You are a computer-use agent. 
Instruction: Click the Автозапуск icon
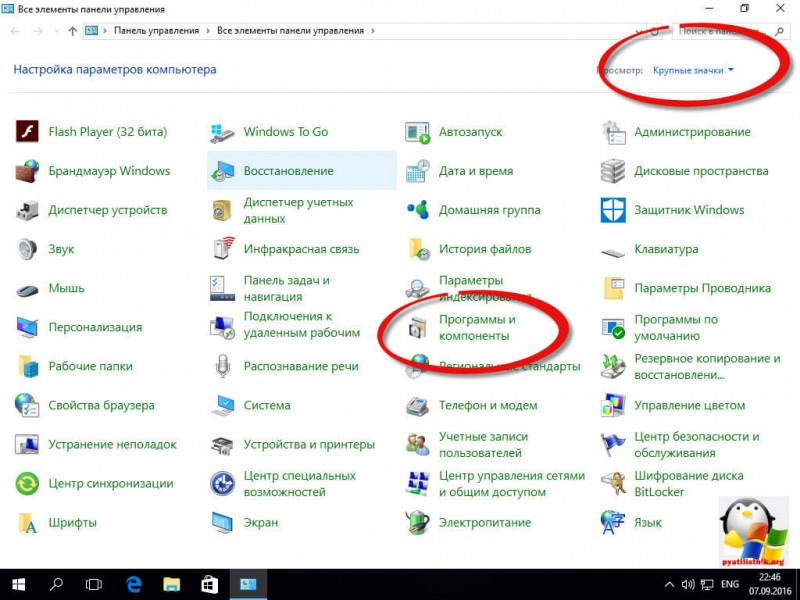tap(417, 132)
